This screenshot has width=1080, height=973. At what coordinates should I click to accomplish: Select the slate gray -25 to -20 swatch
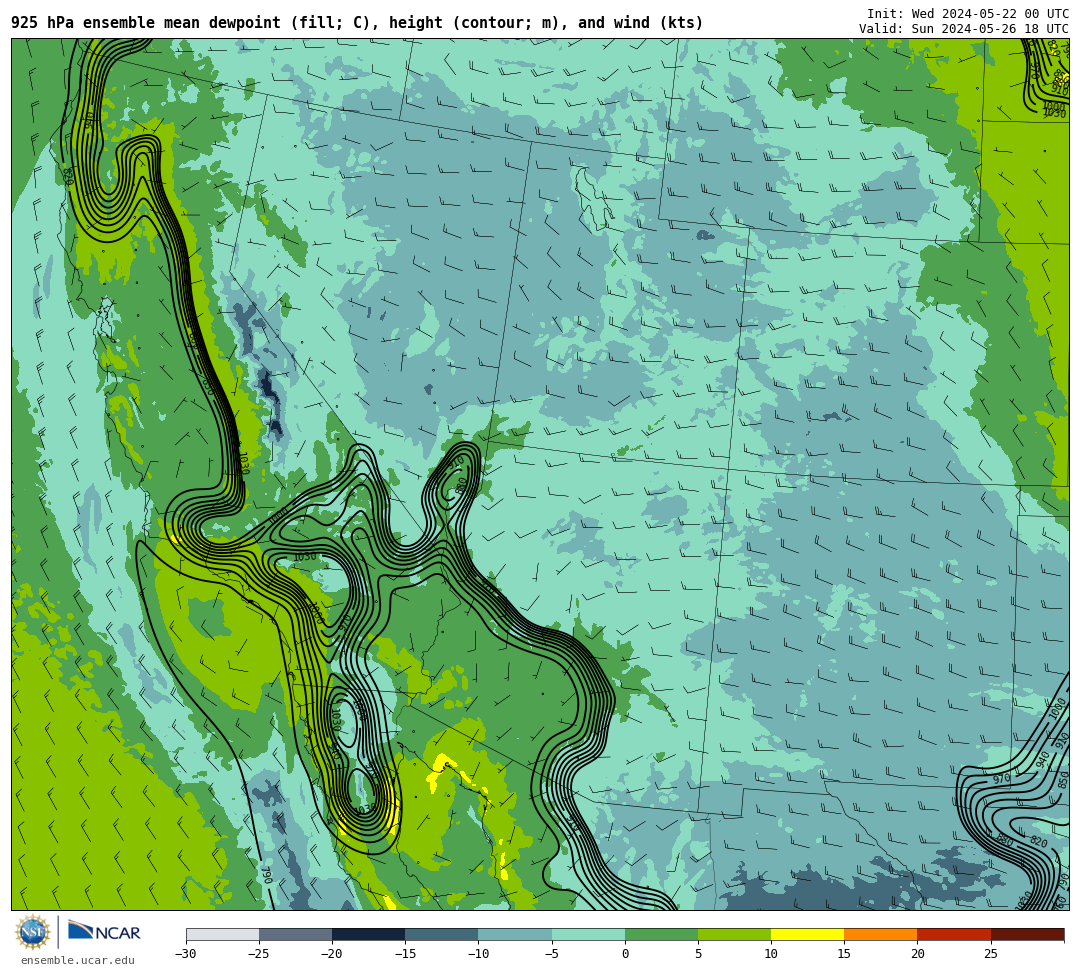tap(295, 934)
